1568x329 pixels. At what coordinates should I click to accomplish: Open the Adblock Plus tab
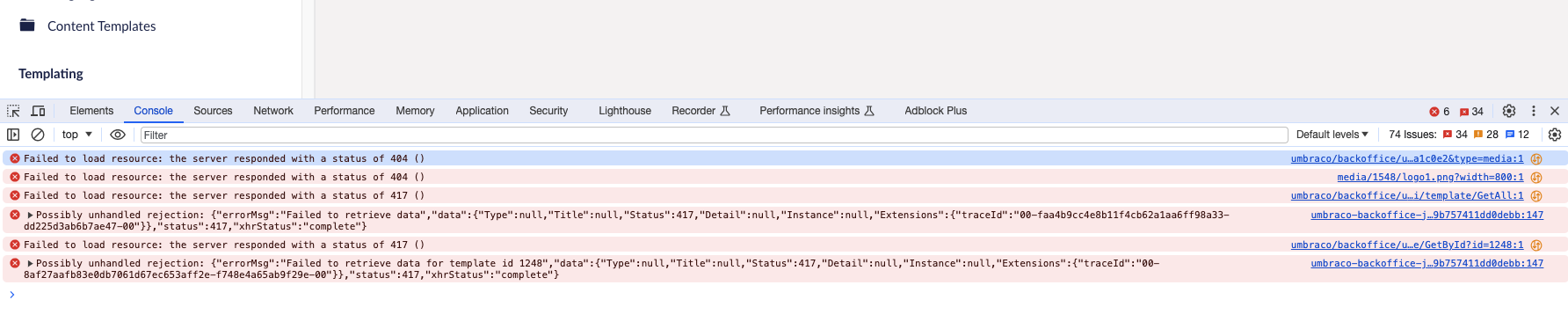(935, 111)
